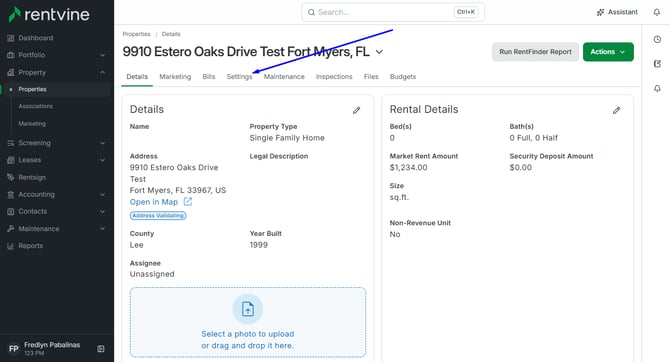Switch to the Budgets tab
The image size is (670, 362).
(x=403, y=77)
